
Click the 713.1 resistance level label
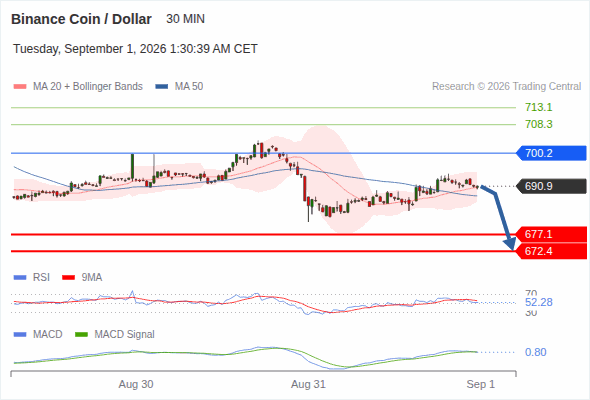[x=538, y=108]
